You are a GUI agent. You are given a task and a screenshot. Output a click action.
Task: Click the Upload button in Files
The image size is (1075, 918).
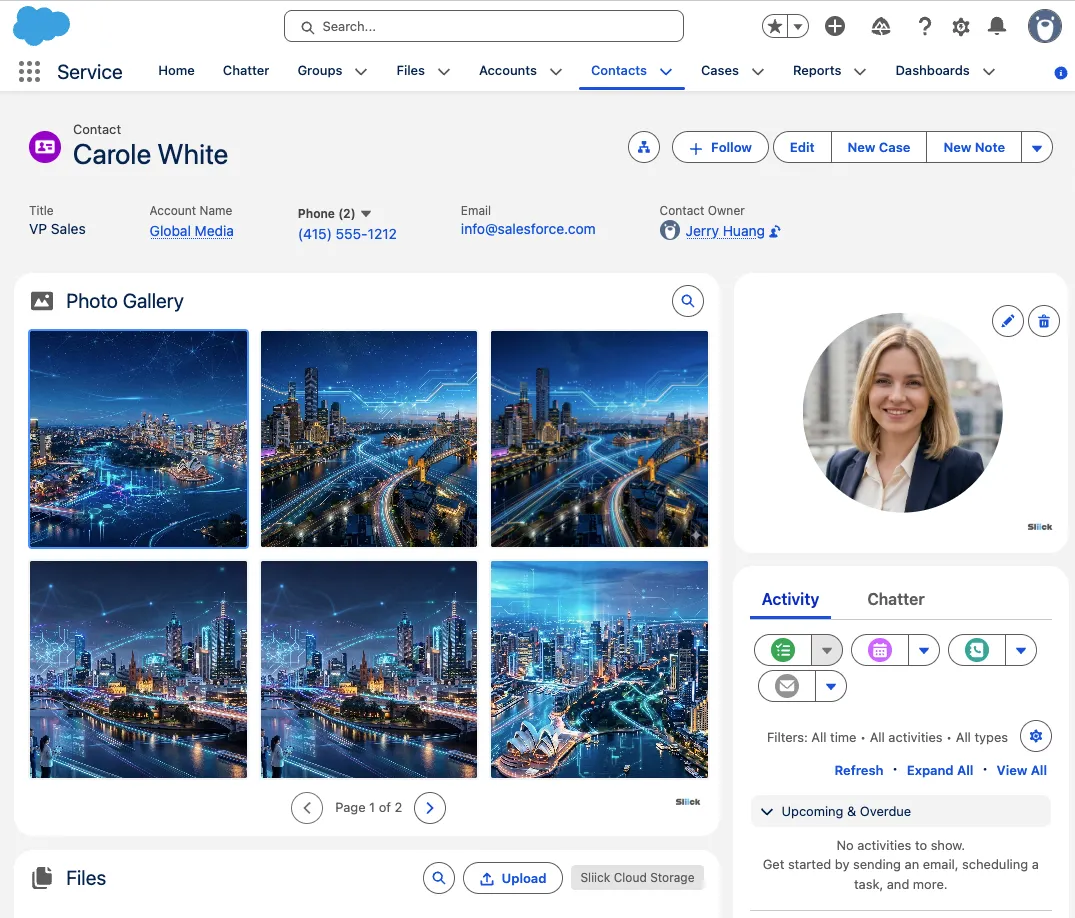click(512, 878)
